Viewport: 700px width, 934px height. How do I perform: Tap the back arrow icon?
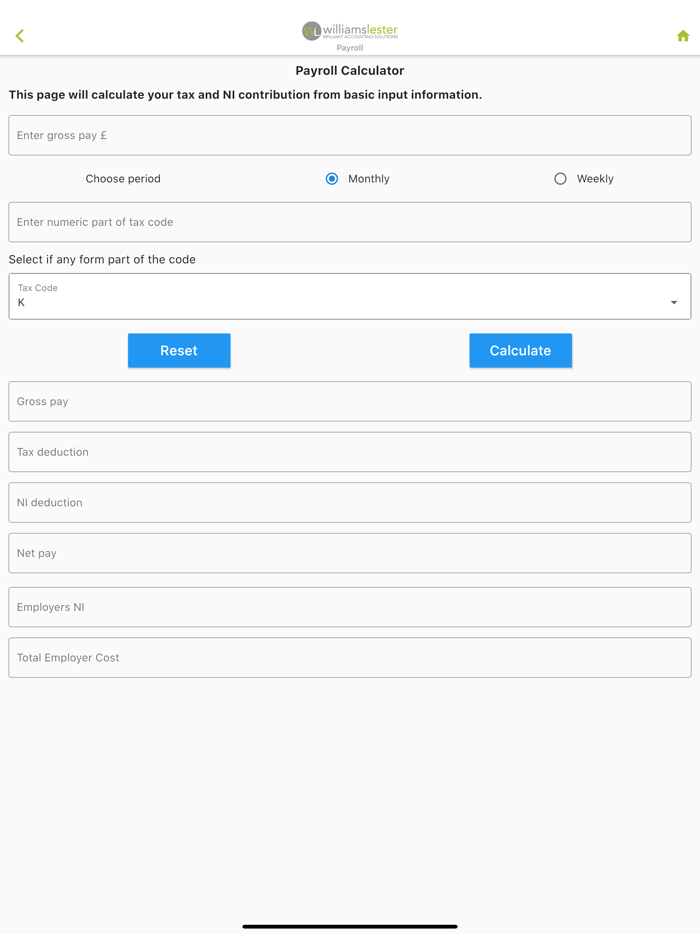tap(20, 36)
